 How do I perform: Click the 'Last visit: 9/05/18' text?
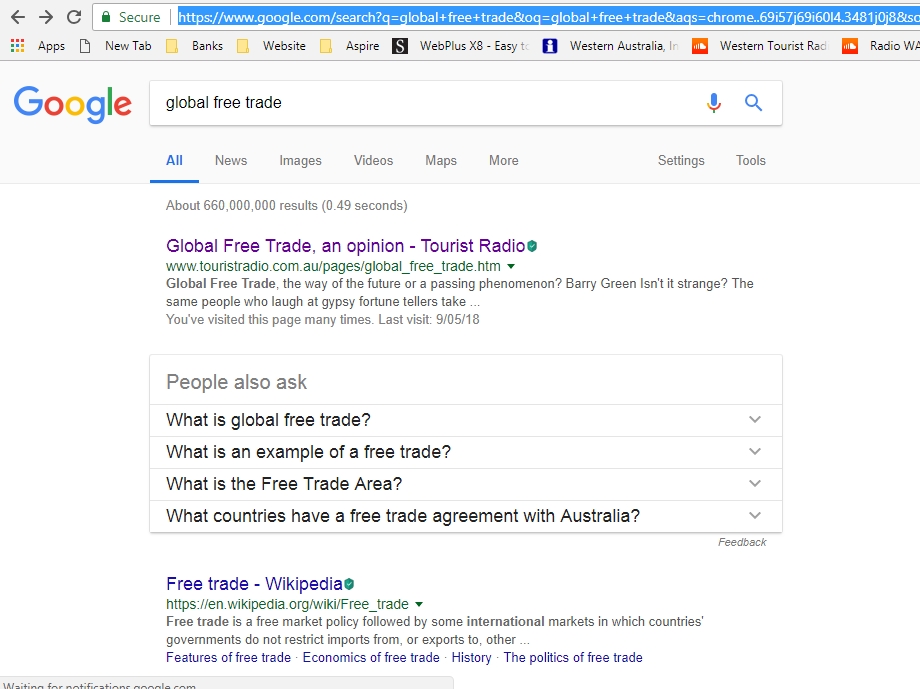point(429,320)
